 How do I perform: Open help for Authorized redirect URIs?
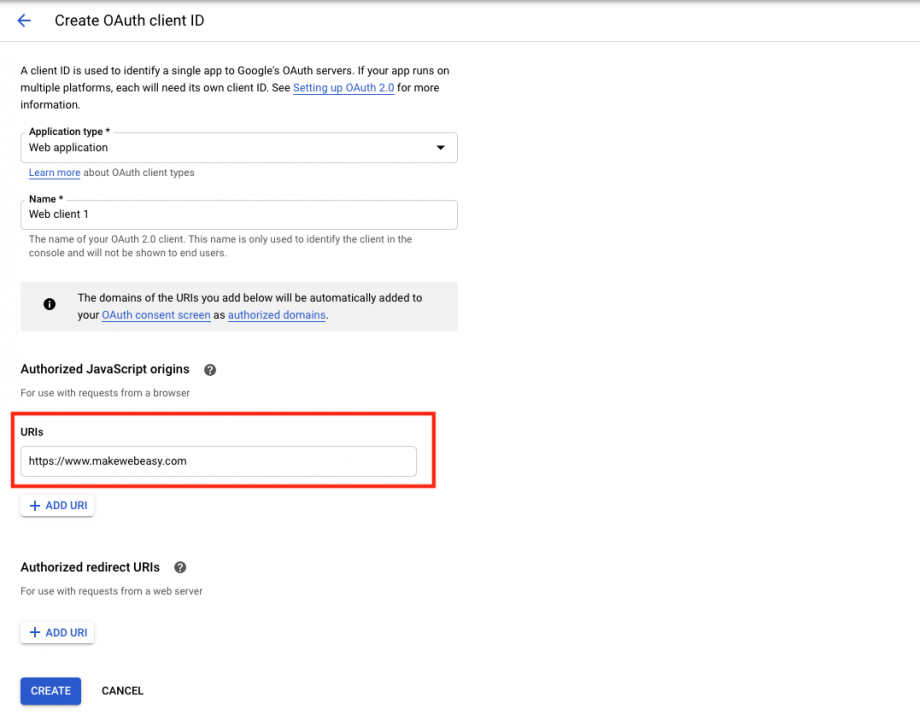coord(180,567)
